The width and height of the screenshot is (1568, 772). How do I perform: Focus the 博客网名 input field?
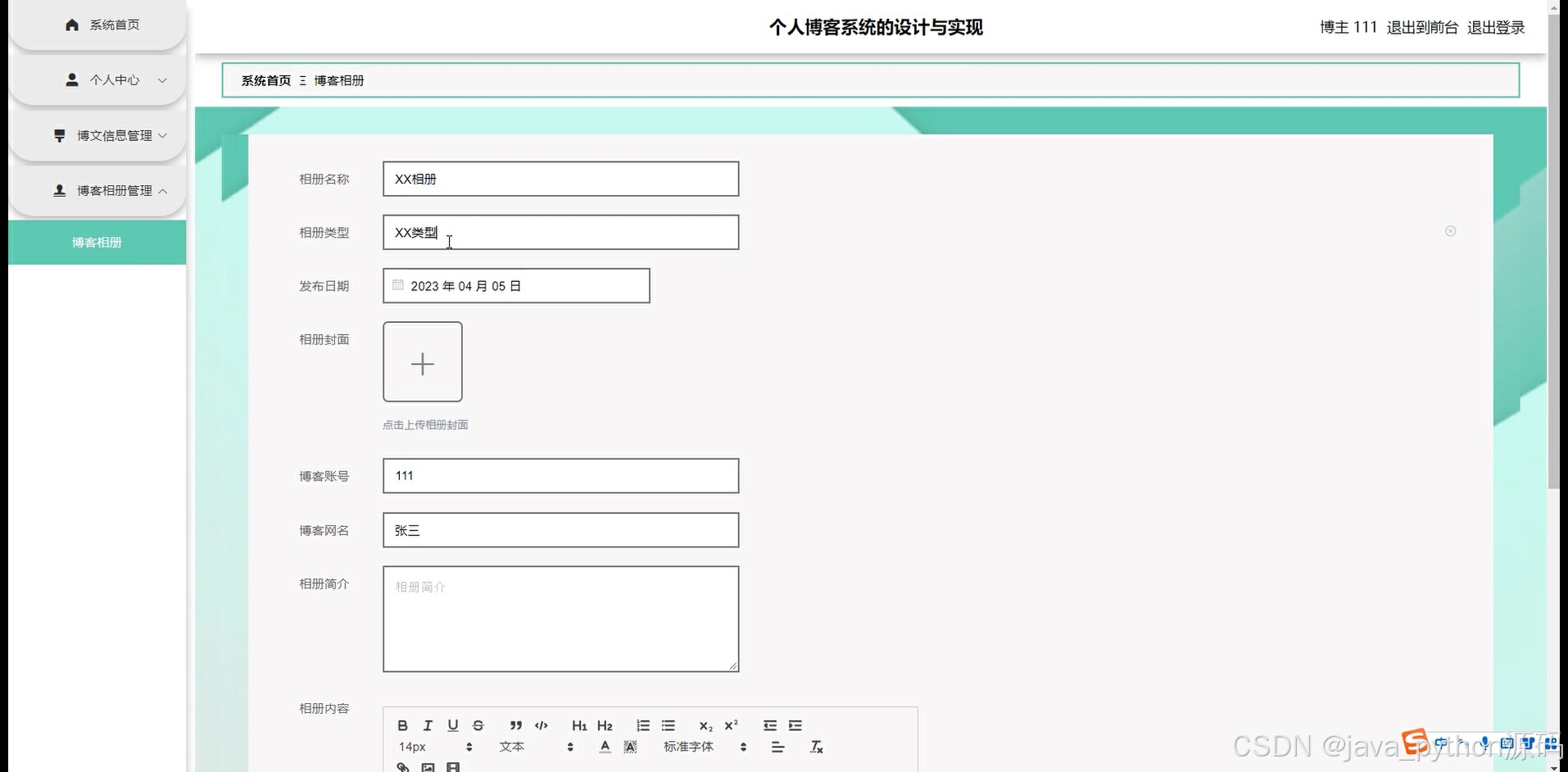560,529
